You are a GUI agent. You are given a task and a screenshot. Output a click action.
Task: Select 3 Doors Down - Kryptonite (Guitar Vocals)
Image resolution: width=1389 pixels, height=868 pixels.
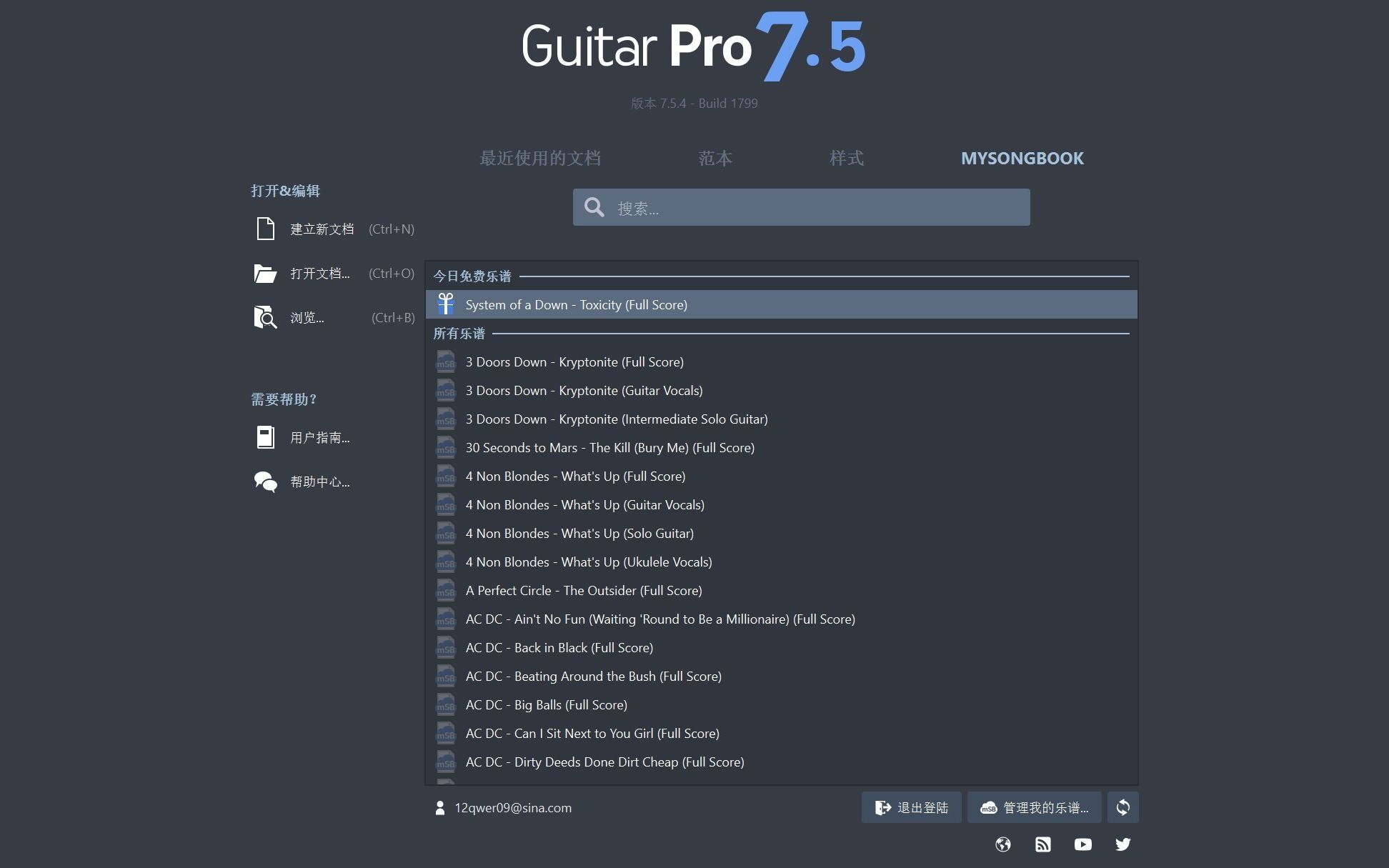tap(781, 391)
